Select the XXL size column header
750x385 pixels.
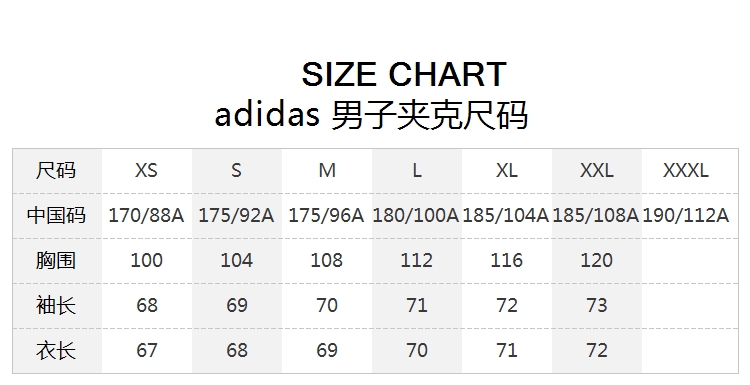[x=596, y=170]
